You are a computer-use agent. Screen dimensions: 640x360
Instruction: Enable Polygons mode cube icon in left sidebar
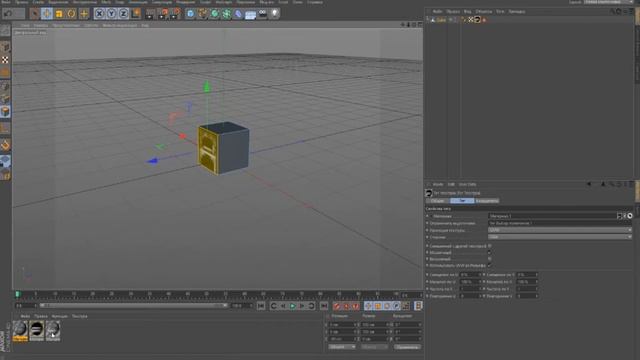pos(5,111)
